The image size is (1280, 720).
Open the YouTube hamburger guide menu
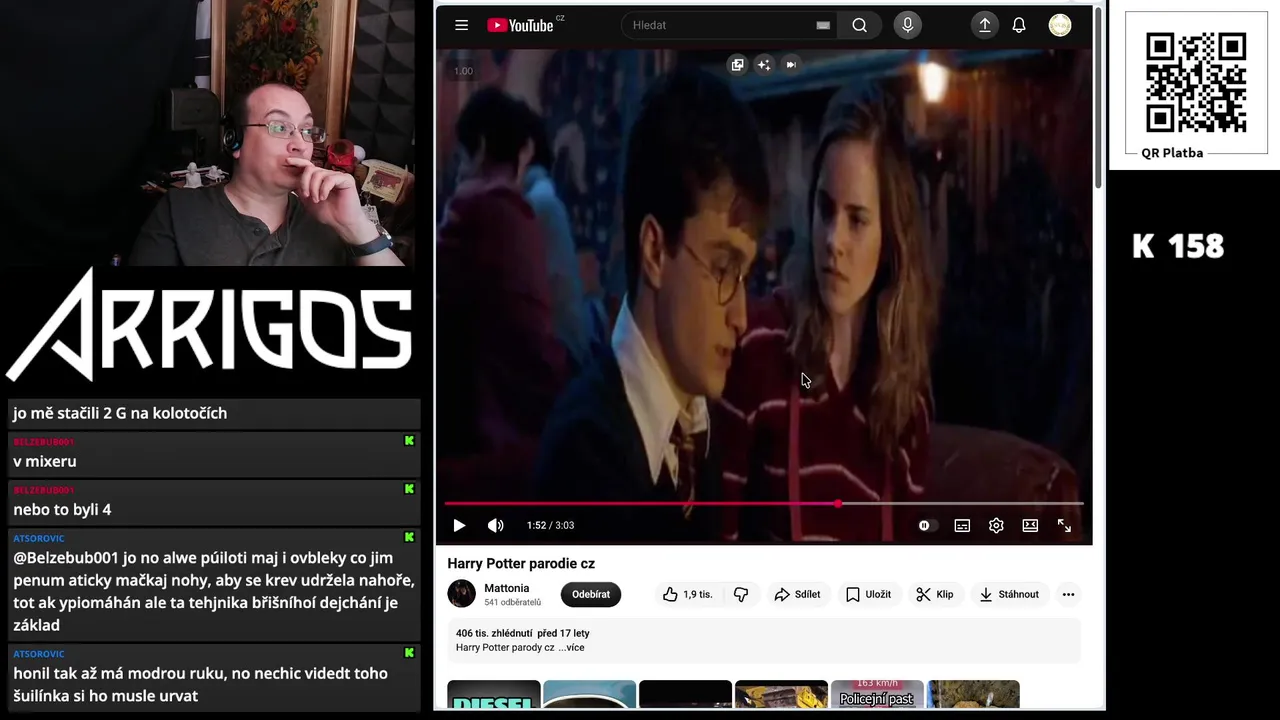pyautogui.click(x=461, y=25)
